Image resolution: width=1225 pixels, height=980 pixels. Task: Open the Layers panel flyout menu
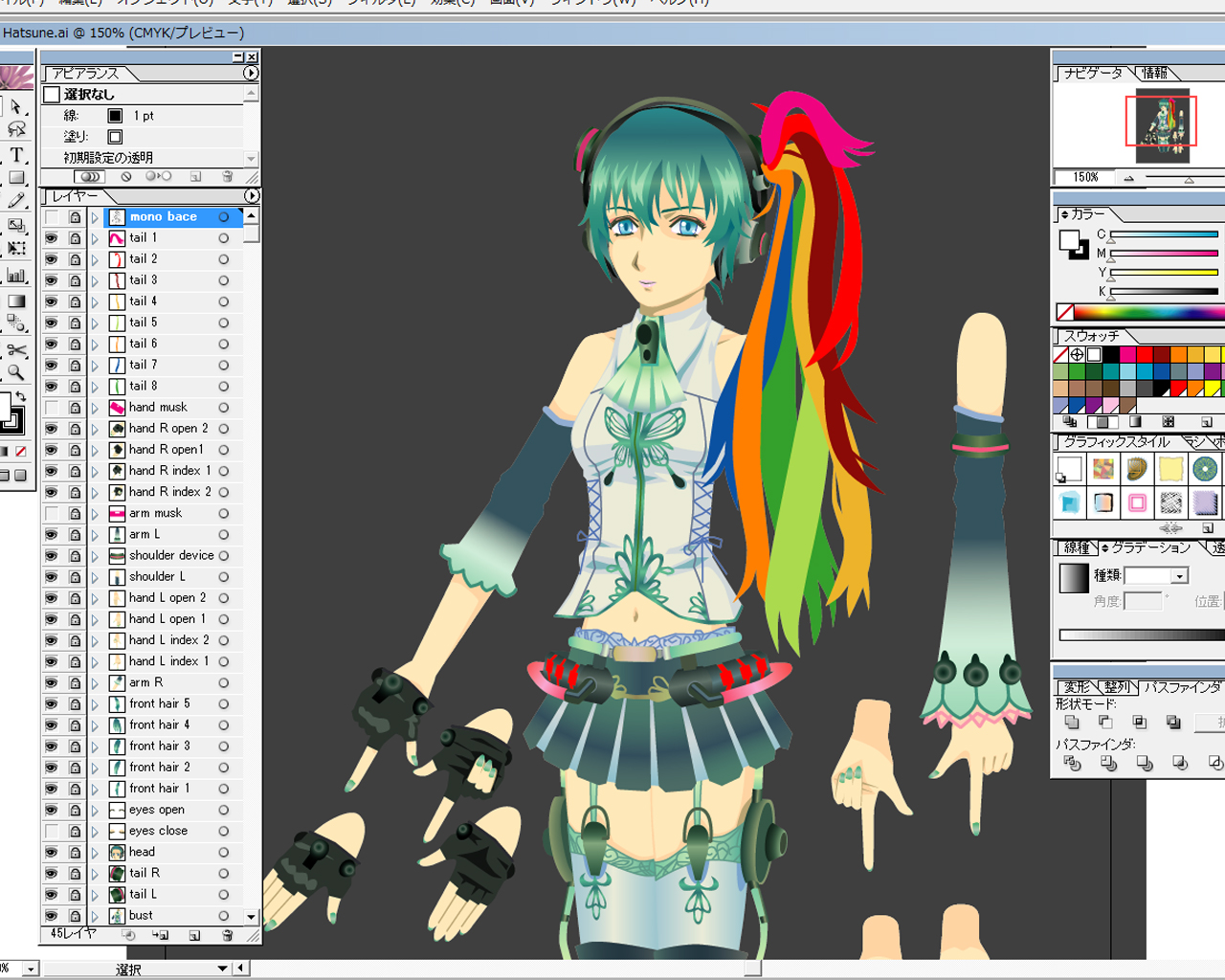click(251, 195)
